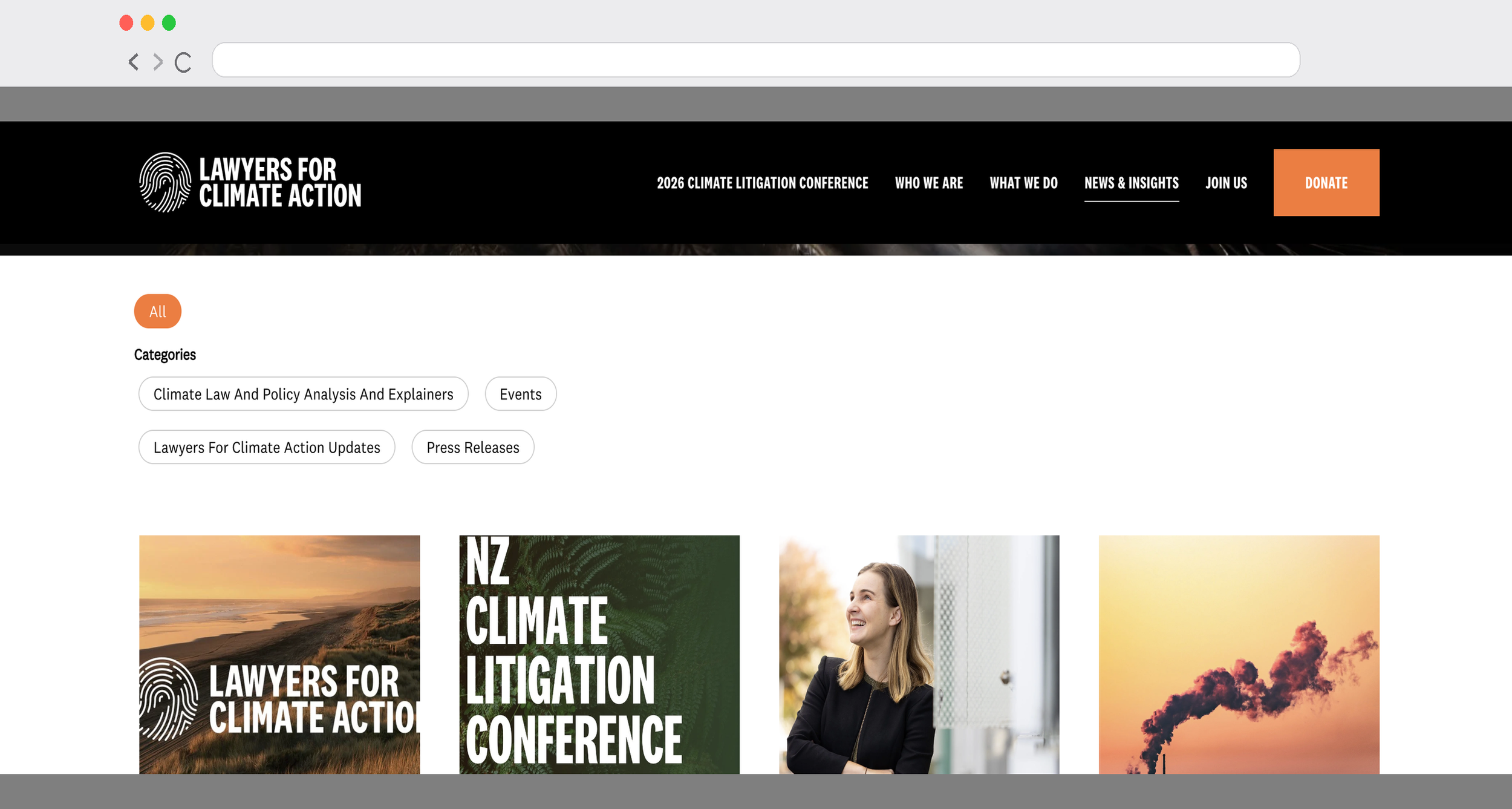Viewport: 1512px width, 809px height.
Task: Filter posts by Events category
Action: coord(520,394)
